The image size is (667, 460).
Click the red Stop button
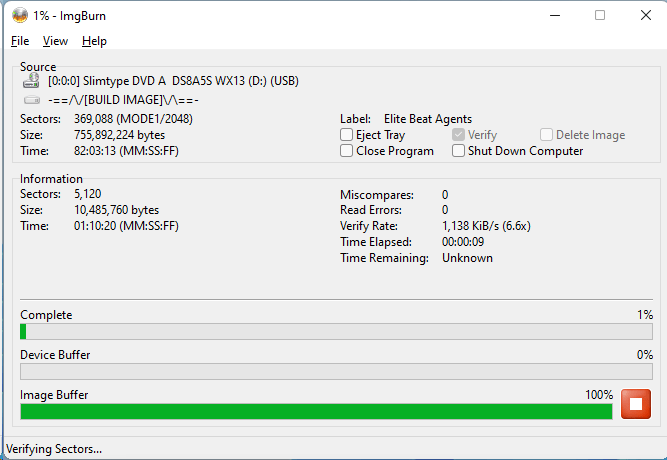[636, 404]
